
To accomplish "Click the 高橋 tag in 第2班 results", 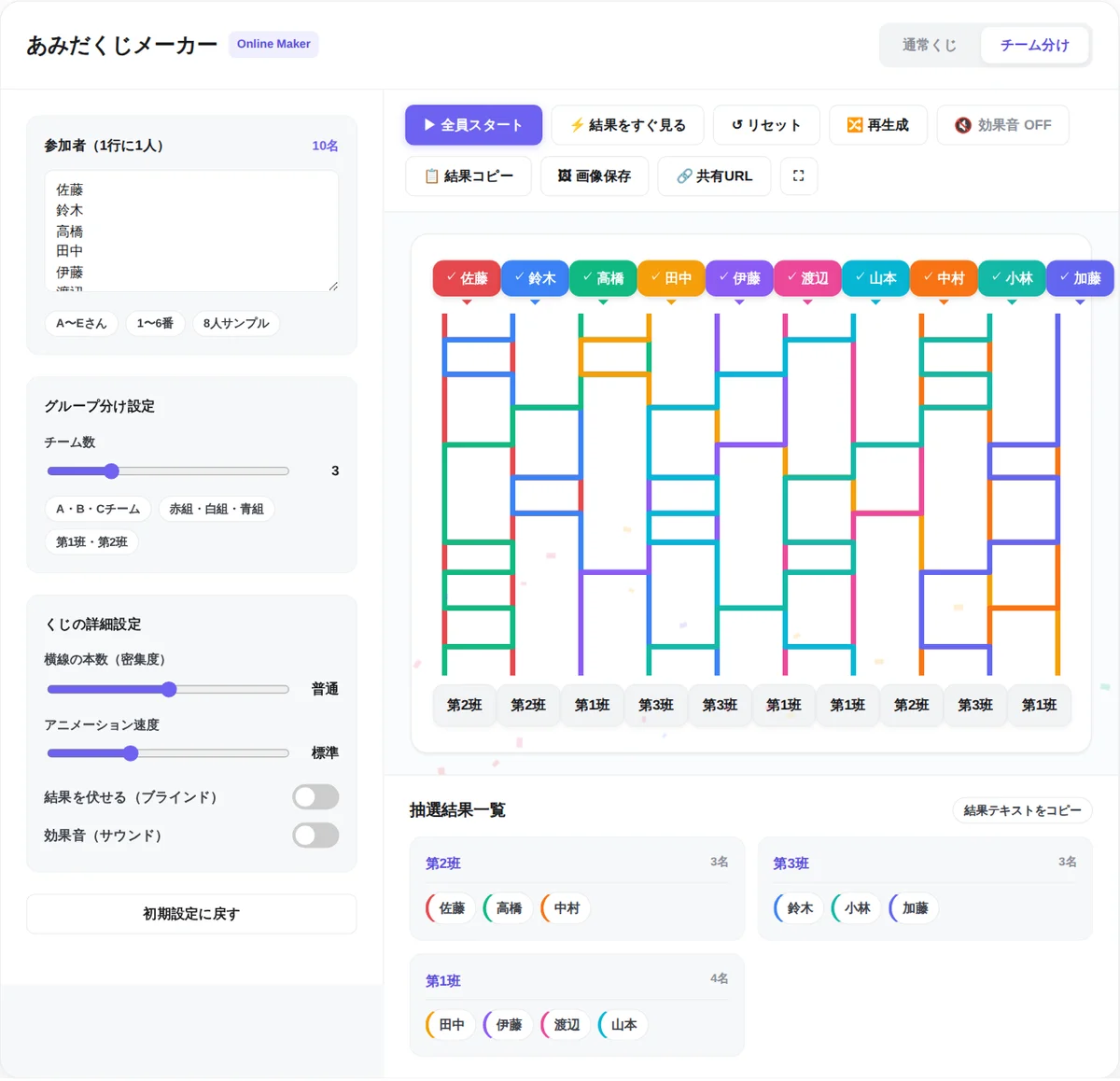I will pyautogui.click(x=508, y=907).
